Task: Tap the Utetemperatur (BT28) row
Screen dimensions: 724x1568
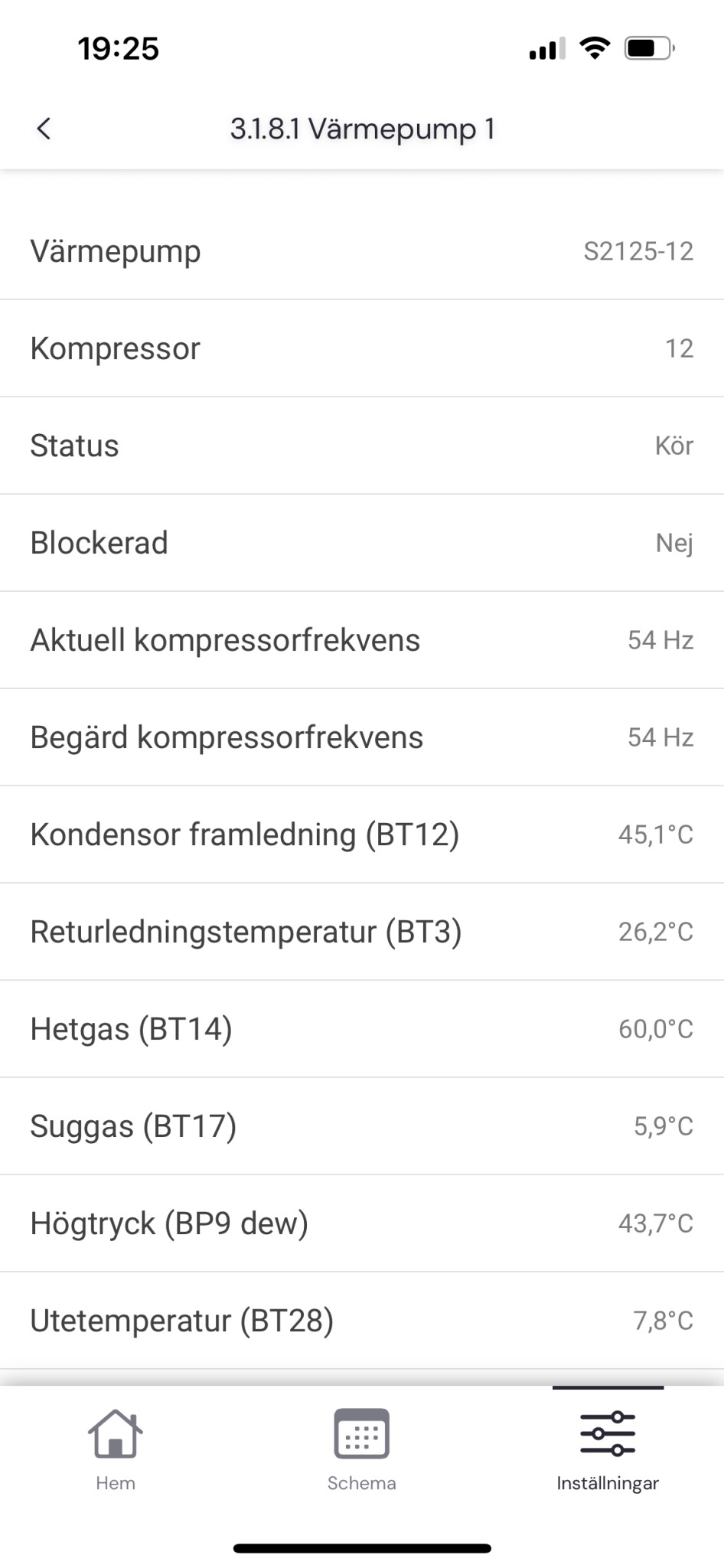Action: coord(362,1321)
